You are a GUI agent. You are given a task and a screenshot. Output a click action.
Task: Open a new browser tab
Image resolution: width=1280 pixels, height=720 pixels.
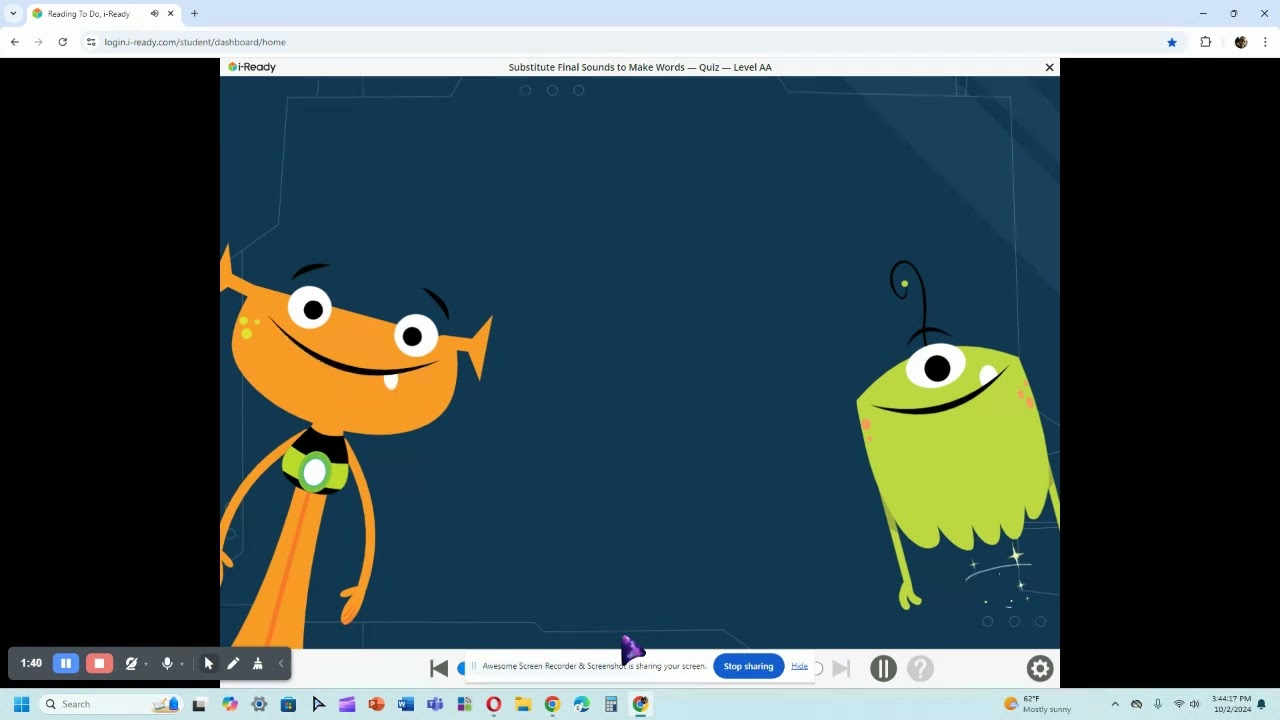click(194, 13)
